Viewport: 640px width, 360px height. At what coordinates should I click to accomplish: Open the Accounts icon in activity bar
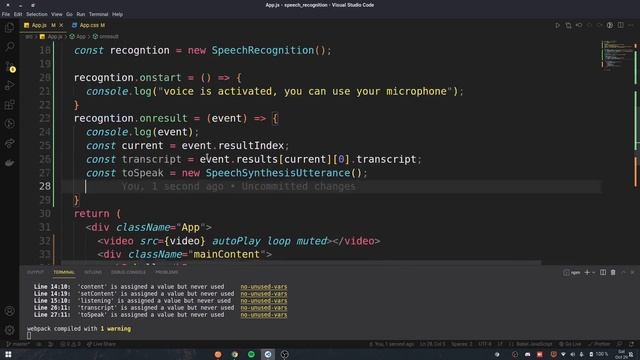click(9, 311)
